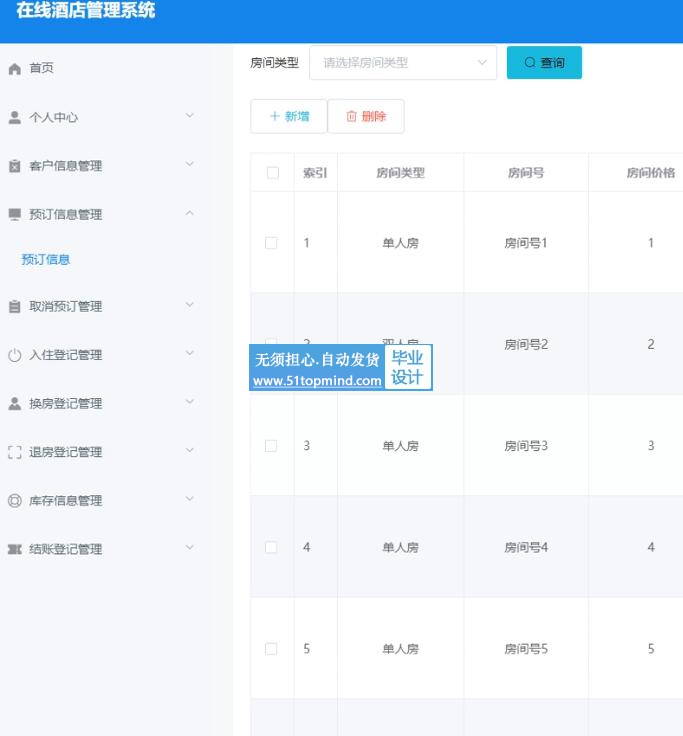Click the monitor icon for 预订信息管理
683x736 pixels.
(14, 214)
